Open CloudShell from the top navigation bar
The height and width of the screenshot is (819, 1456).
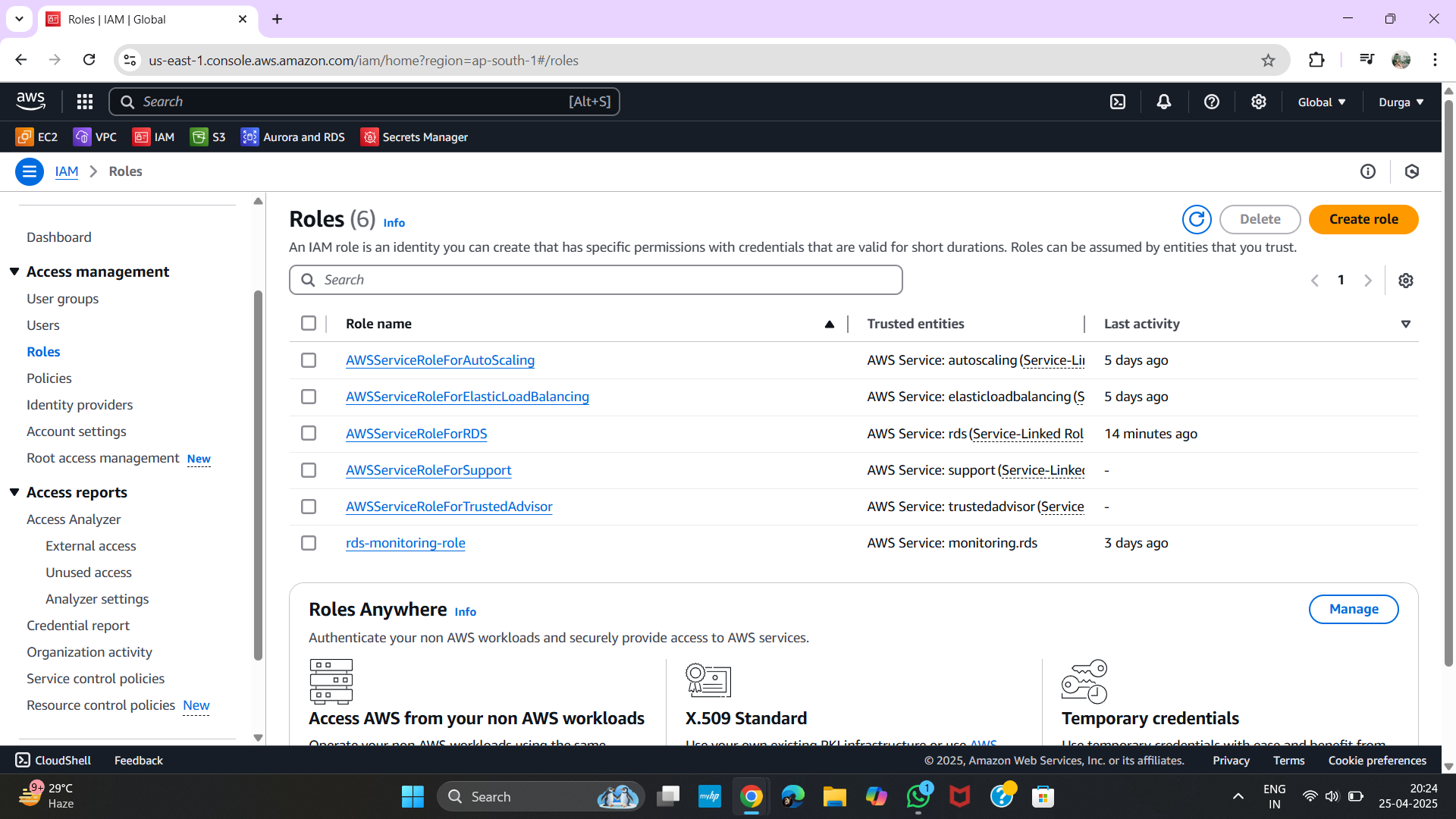[x=1118, y=102]
